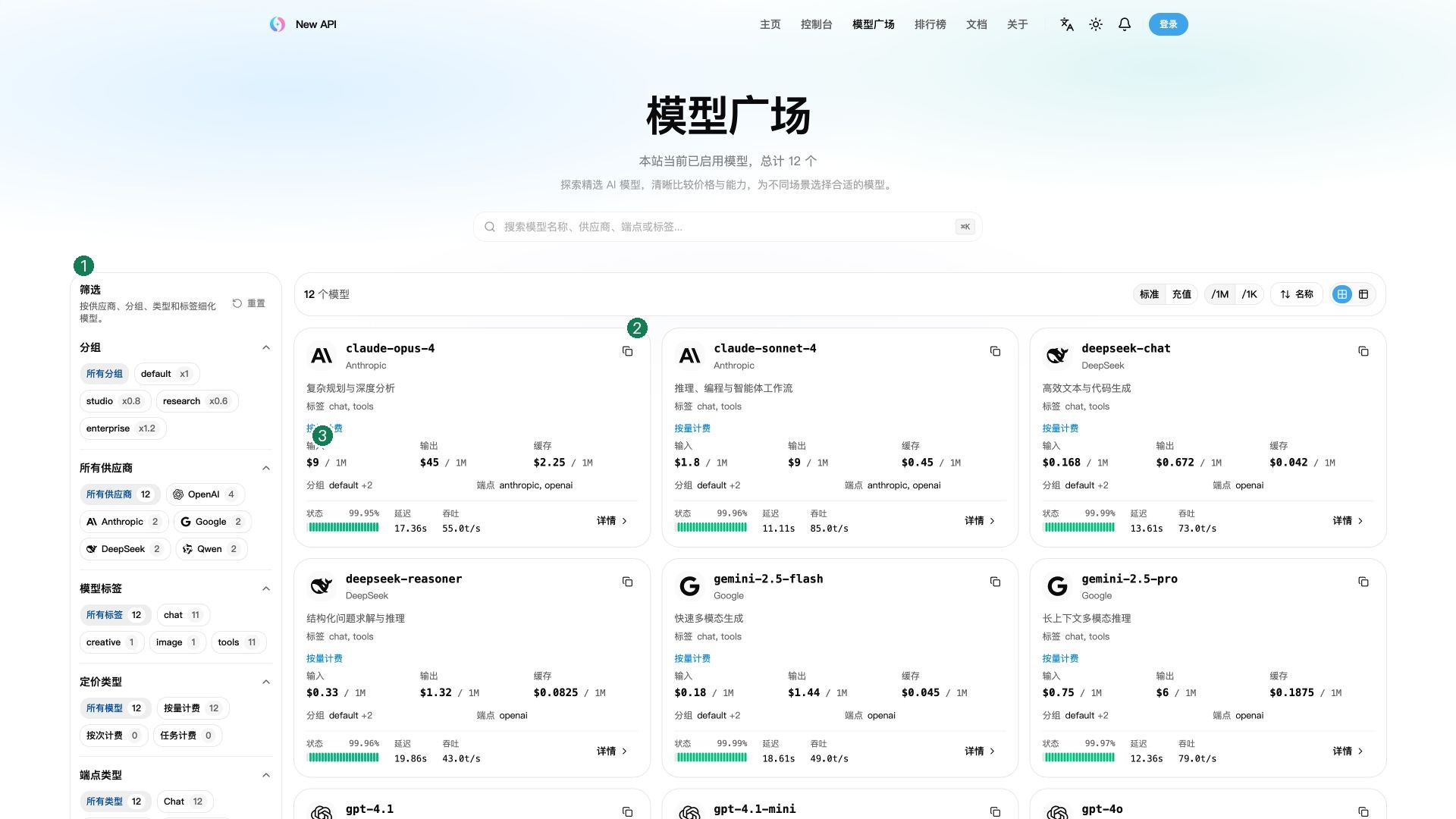
Task: Collapse the 模型标签 filter section
Action: click(266, 588)
